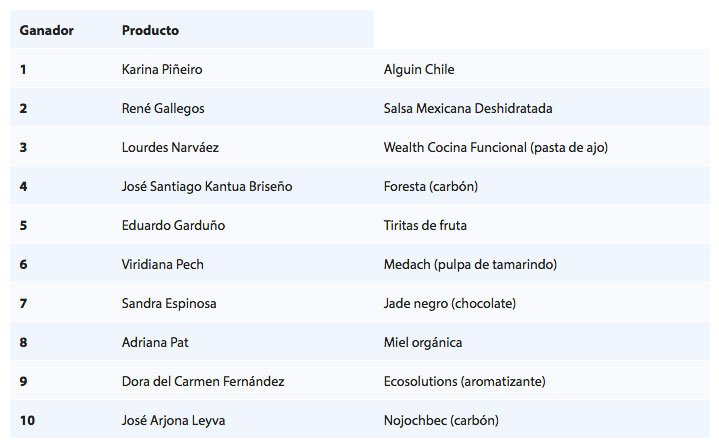Click Salsa Mexicana Deshidratada text
The image size is (719, 448).
click(467, 108)
